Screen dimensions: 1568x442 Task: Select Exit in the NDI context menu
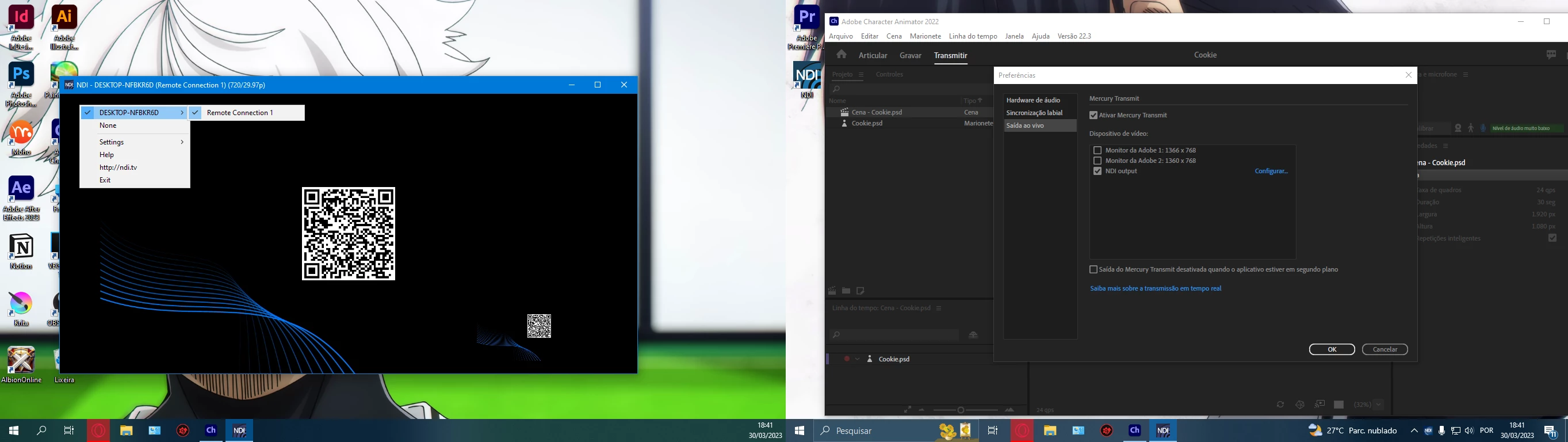(x=134, y=180)
